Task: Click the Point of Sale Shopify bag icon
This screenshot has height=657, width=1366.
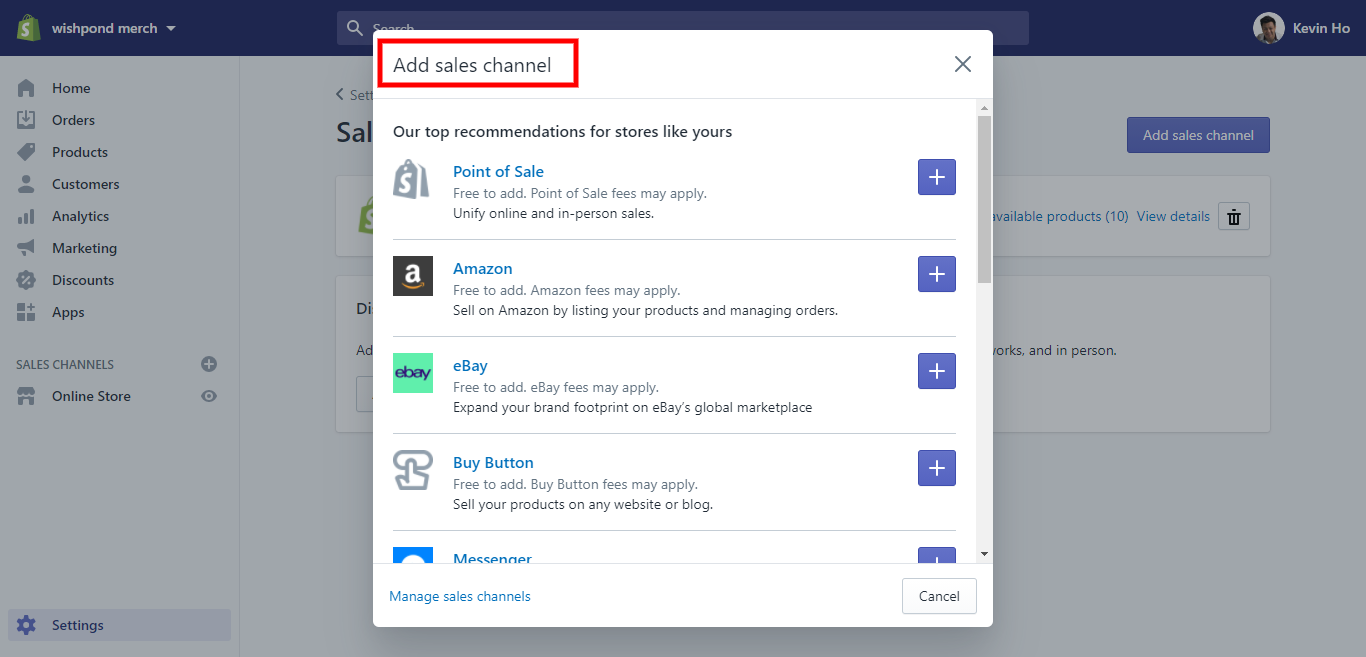Action: (412, 179)
